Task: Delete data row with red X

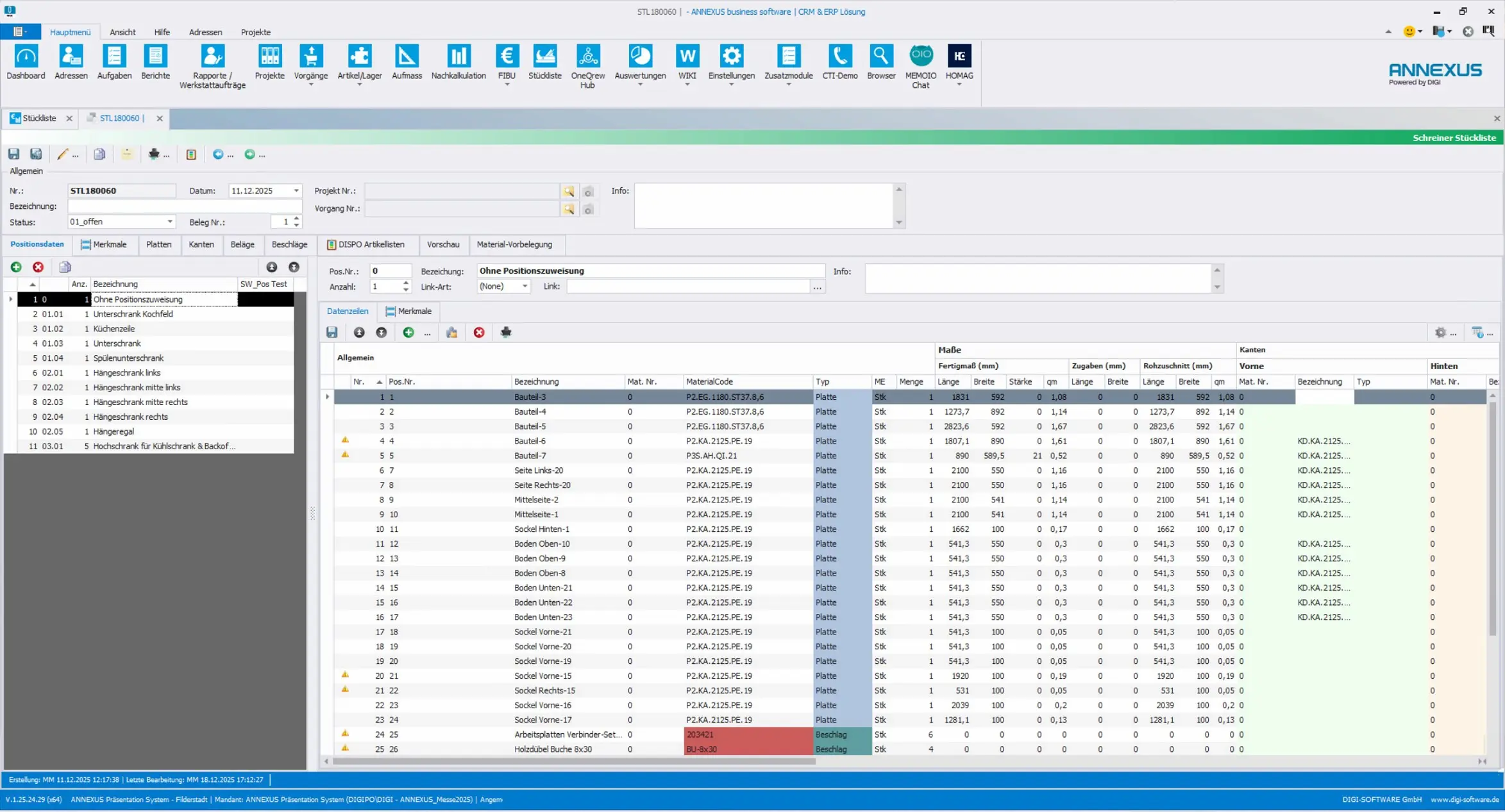Action: 479,333
